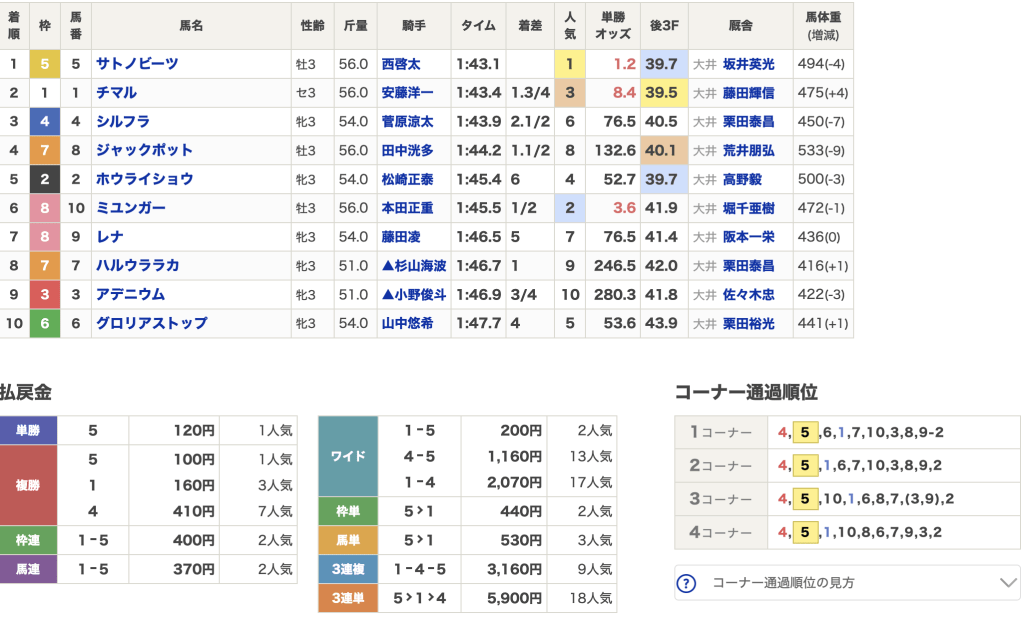Click the highlighted 39.5 last-3F time

(x=662, y=93)
